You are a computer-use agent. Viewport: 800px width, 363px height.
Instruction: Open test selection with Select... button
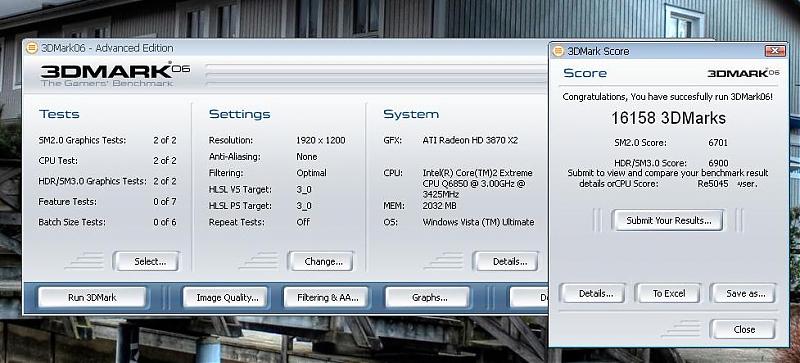[146, 261]
